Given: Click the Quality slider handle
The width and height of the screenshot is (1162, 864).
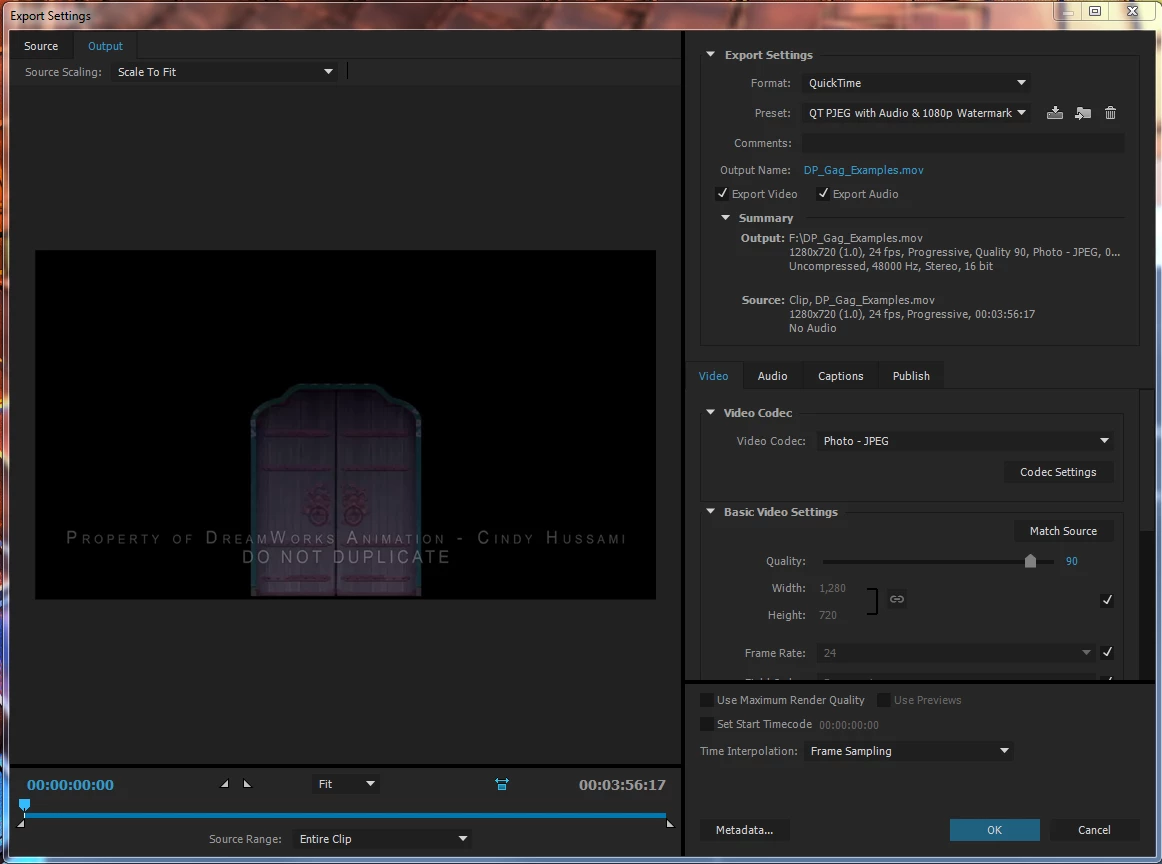Looking at the screenshot, I should [1030, 561].
